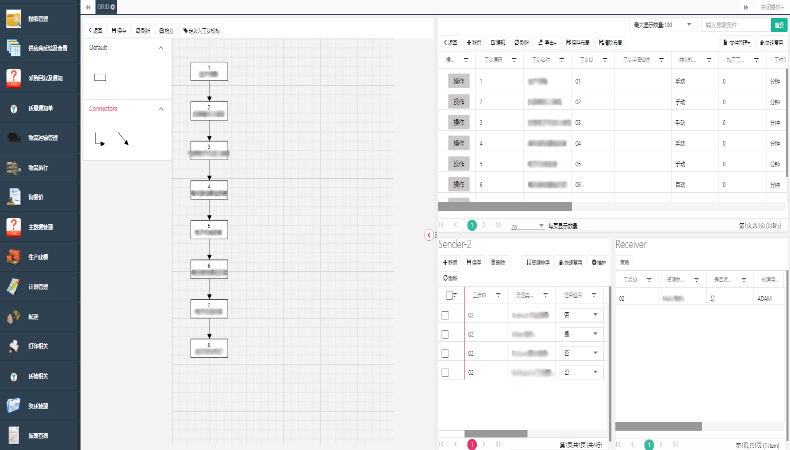The height and width of the screenshot is (450, 790).
Task: Open the truck icon sidebar module
Action: click(x=14, y=137)
